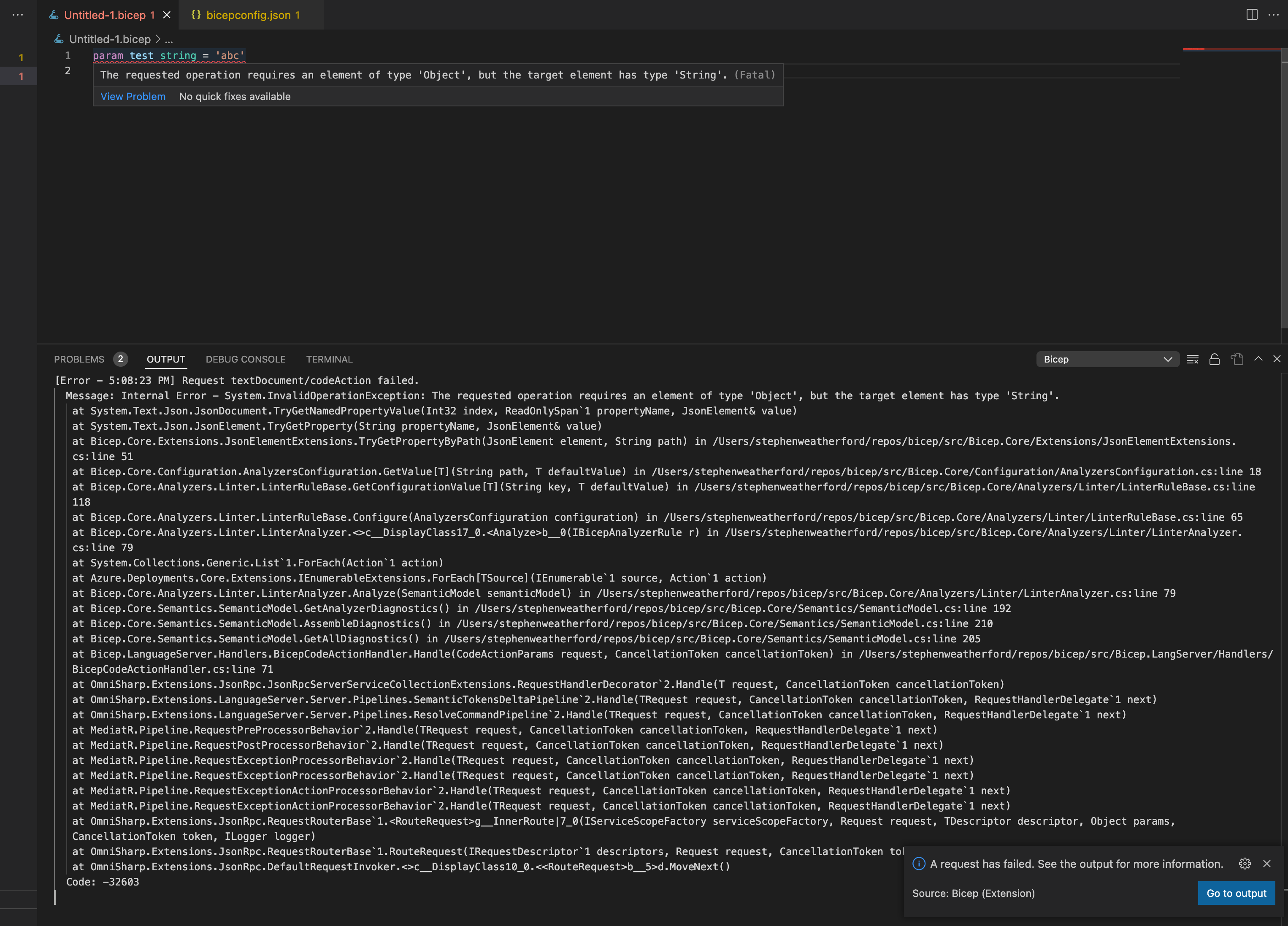Open the top-left editor ellipsis menu
This screenshot has width=1288, height=926.
click(x=17, y=15)
